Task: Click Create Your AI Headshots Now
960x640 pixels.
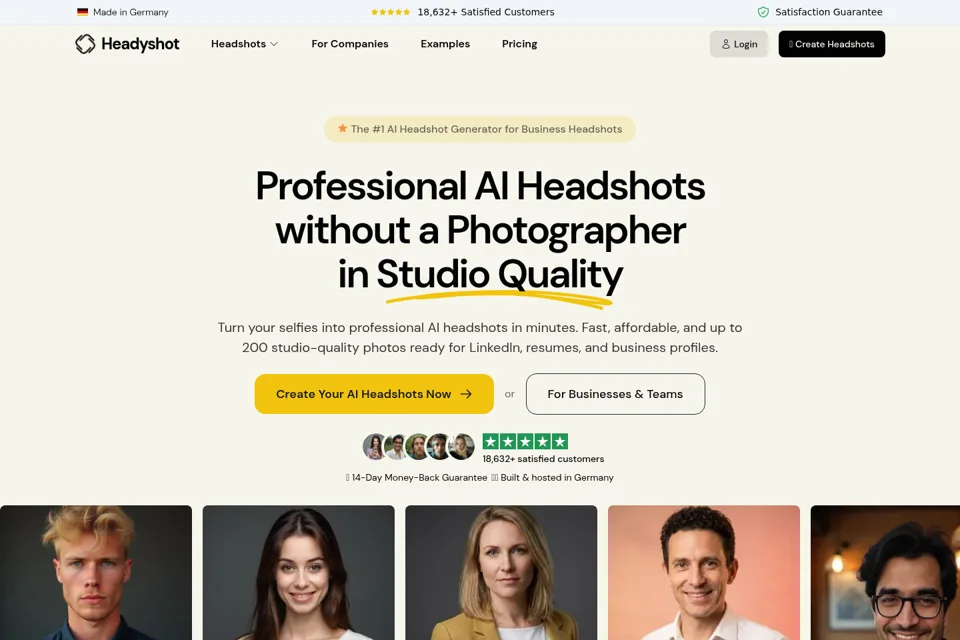Action: 374,394
